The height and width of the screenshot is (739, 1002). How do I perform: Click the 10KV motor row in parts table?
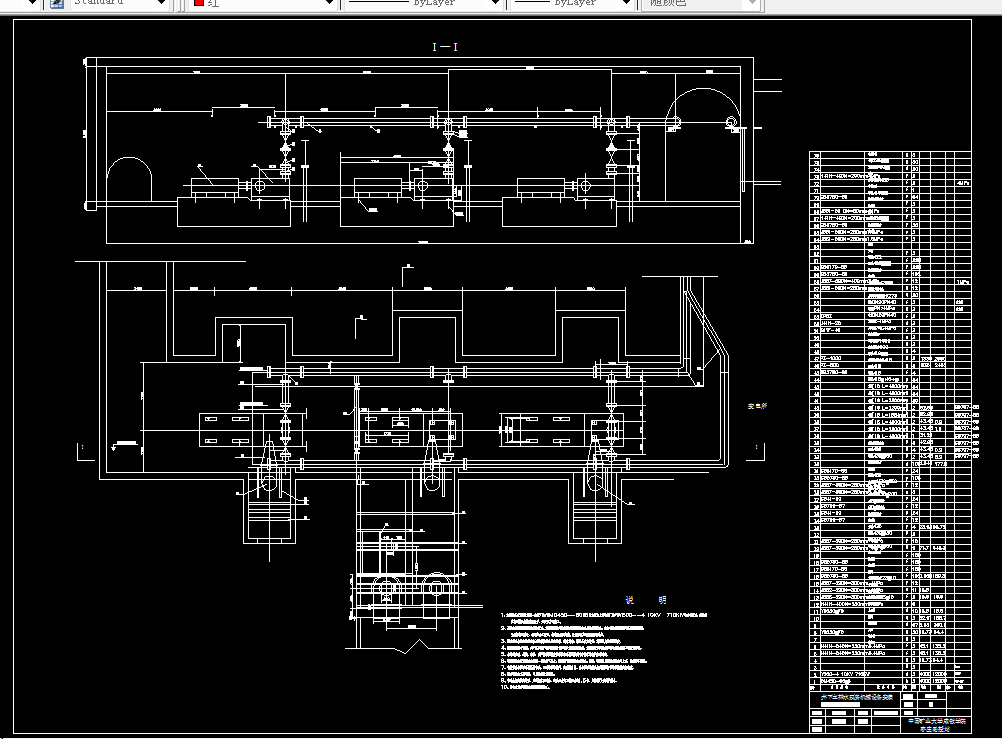[x=890, y=674]
